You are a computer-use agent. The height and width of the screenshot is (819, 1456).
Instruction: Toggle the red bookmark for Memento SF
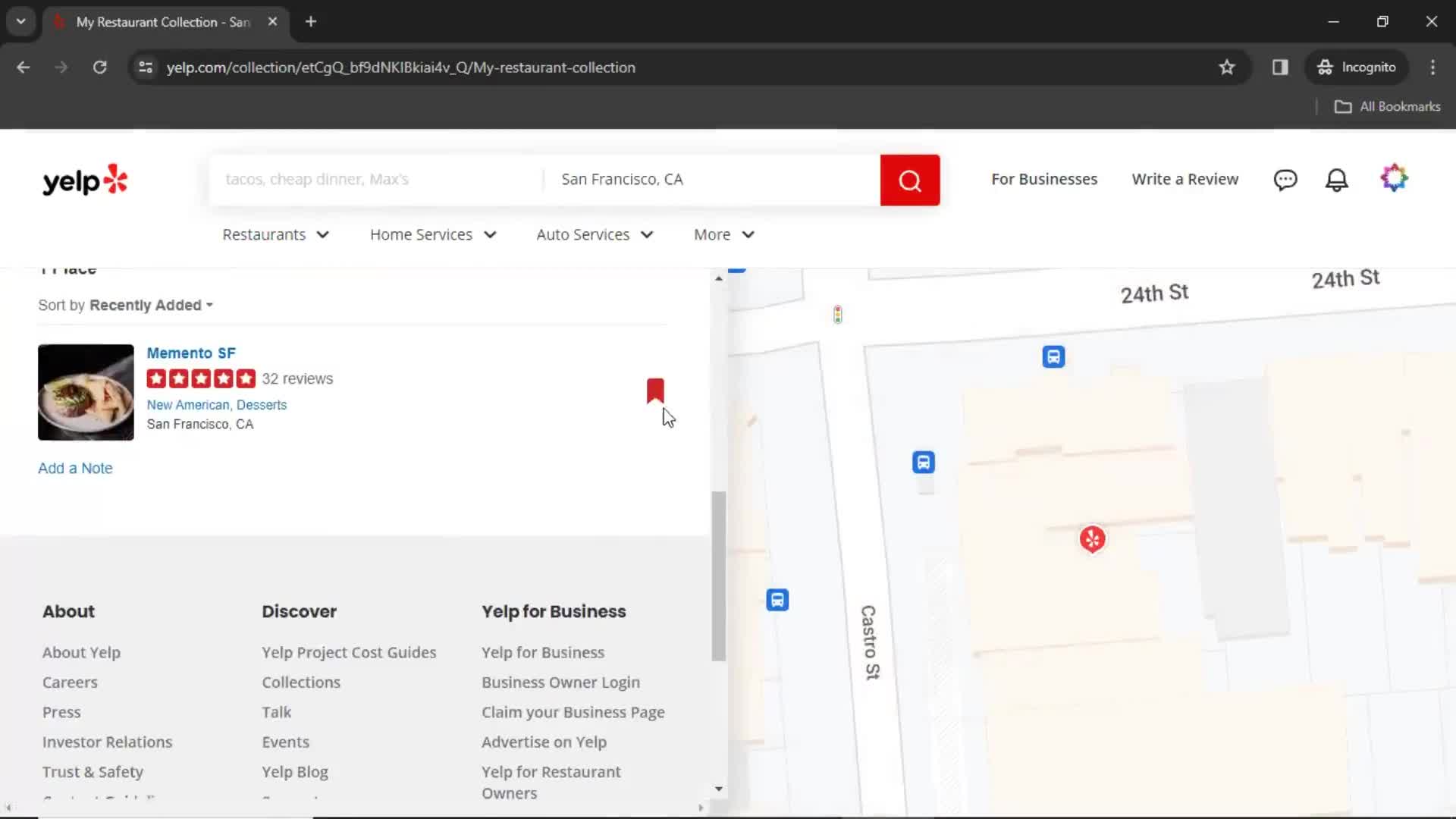(655, 391)
